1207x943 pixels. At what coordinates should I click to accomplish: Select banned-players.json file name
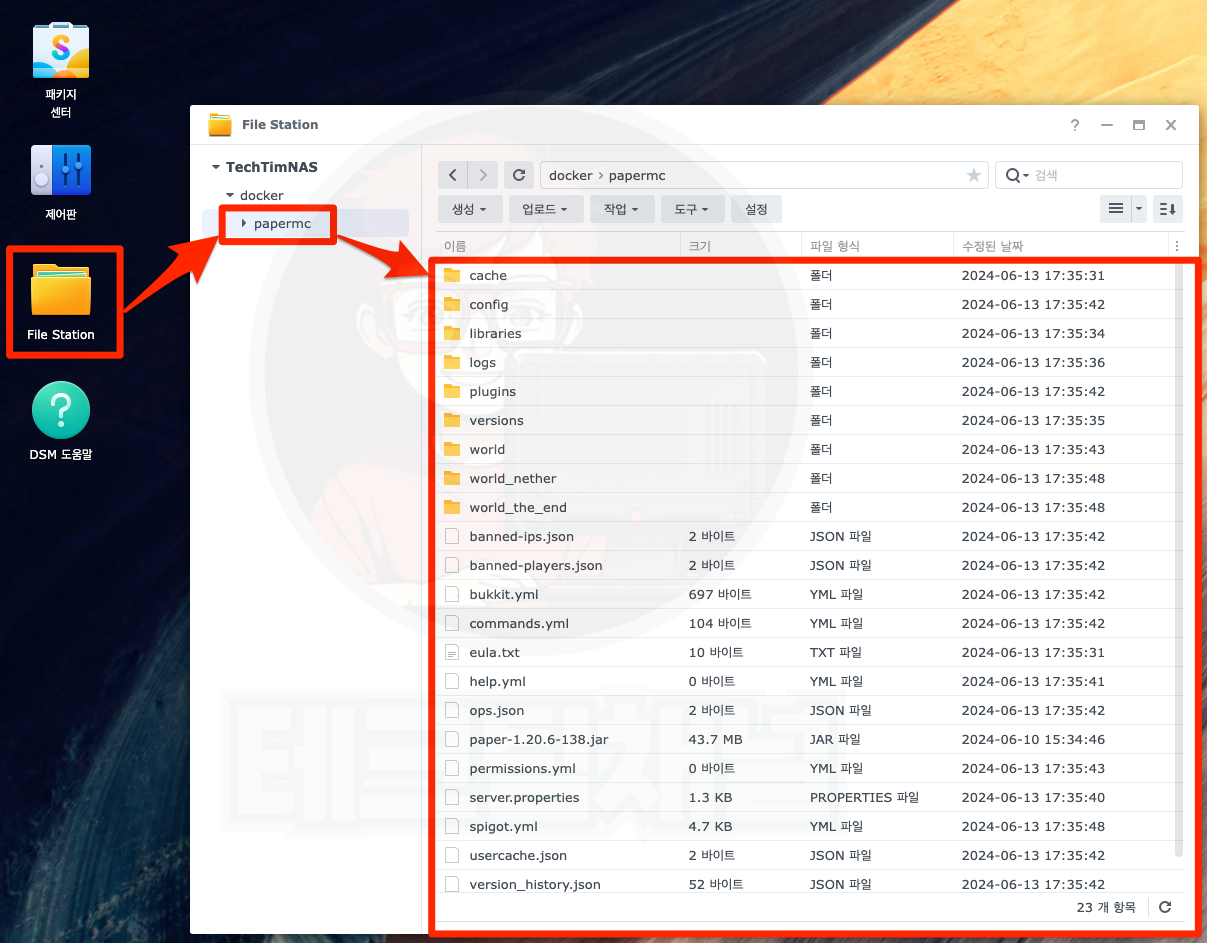[536, 565]
